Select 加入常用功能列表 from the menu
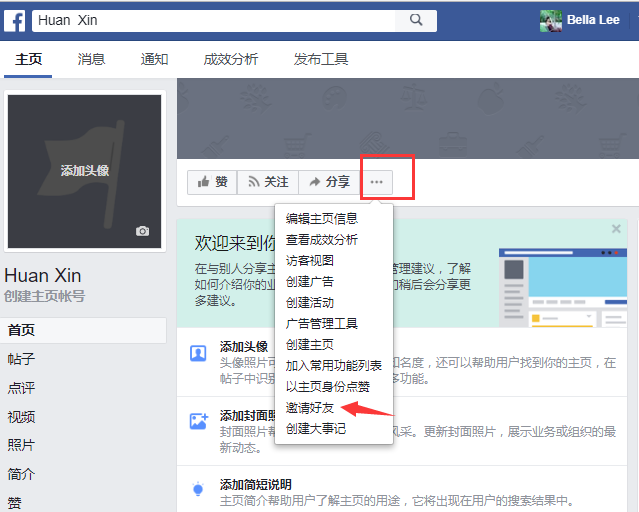The height and width of the screenshot is (512, 639). coord(333,366)
